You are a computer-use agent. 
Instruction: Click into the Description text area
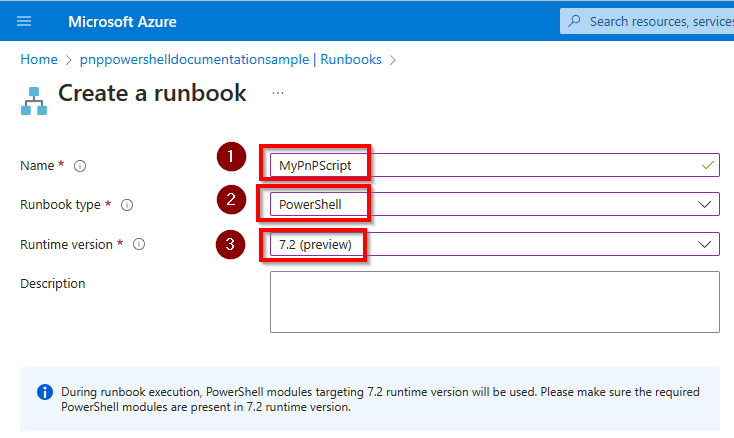tap(495, 302)
